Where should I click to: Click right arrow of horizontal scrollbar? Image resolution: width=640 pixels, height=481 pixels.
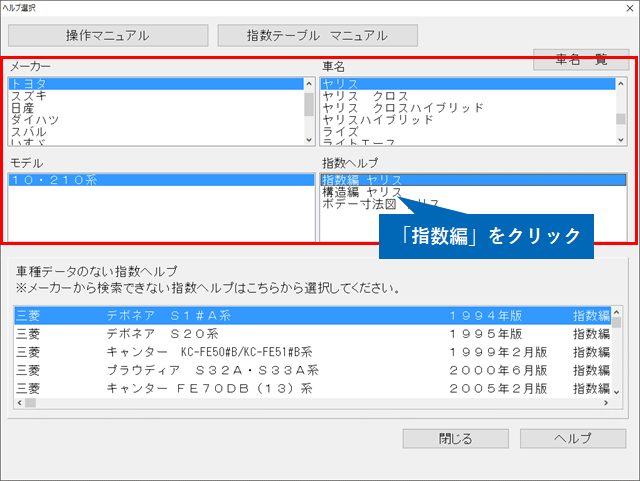(608, 403)
